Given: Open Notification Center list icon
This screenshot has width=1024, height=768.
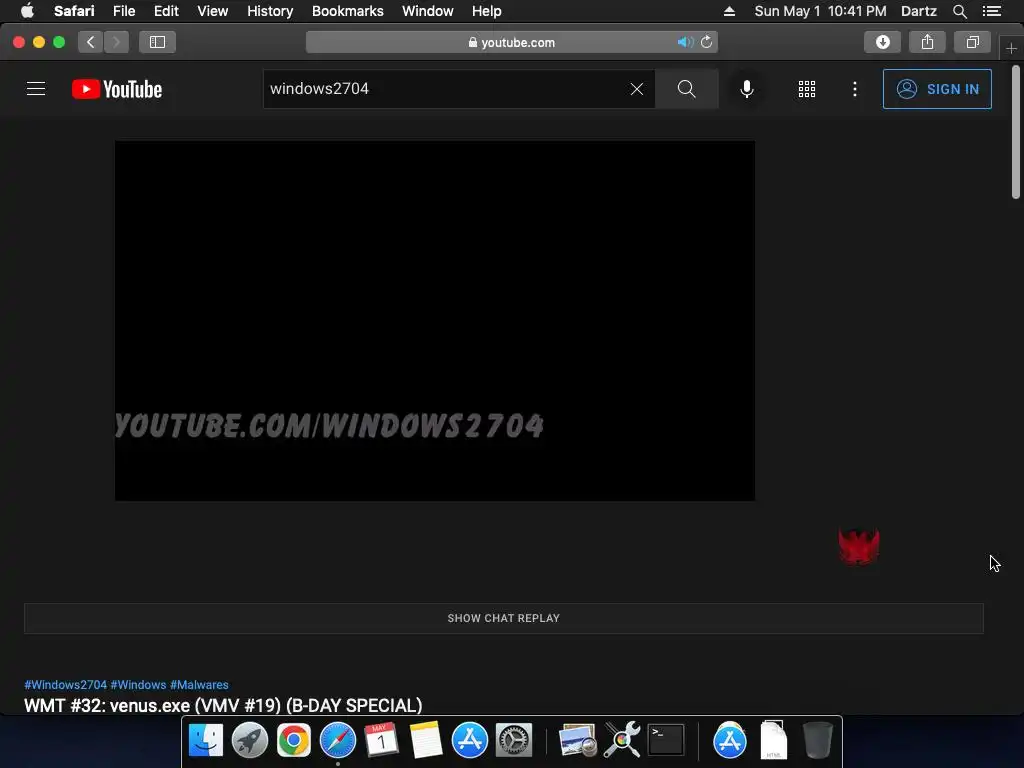Looking at the screenshot, I should [x=991, y=11].
